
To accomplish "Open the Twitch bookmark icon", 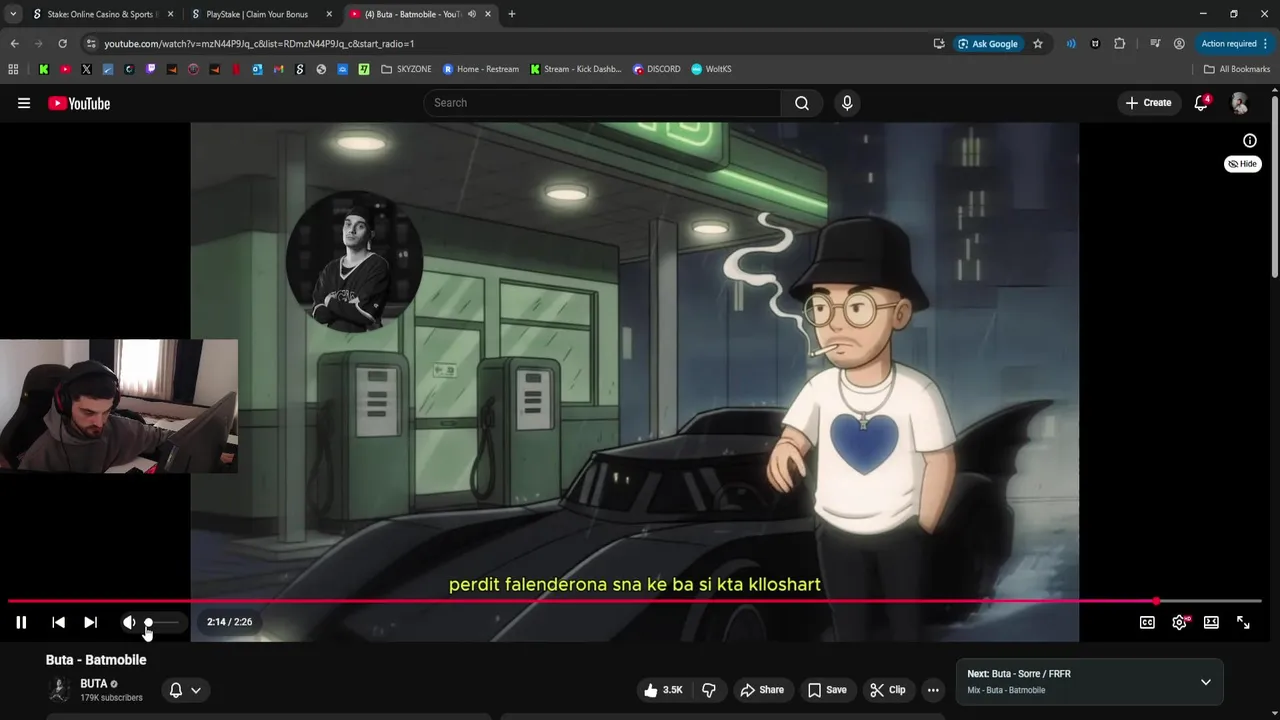I will [x=151, y=69].
